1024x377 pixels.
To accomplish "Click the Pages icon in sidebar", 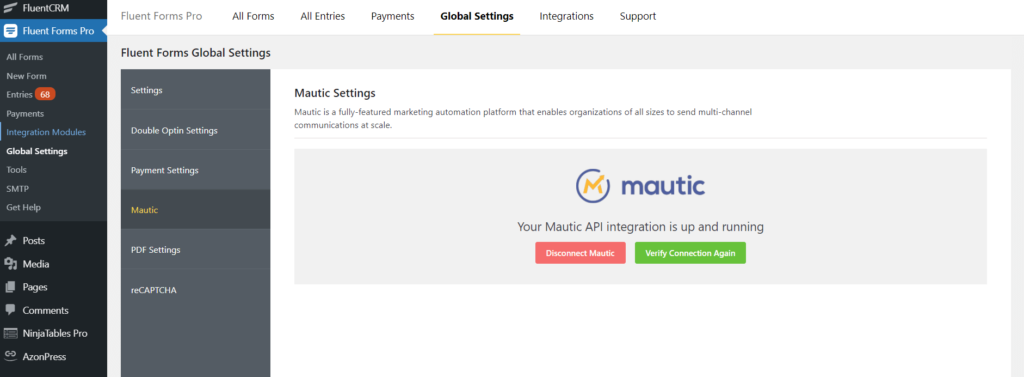I will pos(10,287).
